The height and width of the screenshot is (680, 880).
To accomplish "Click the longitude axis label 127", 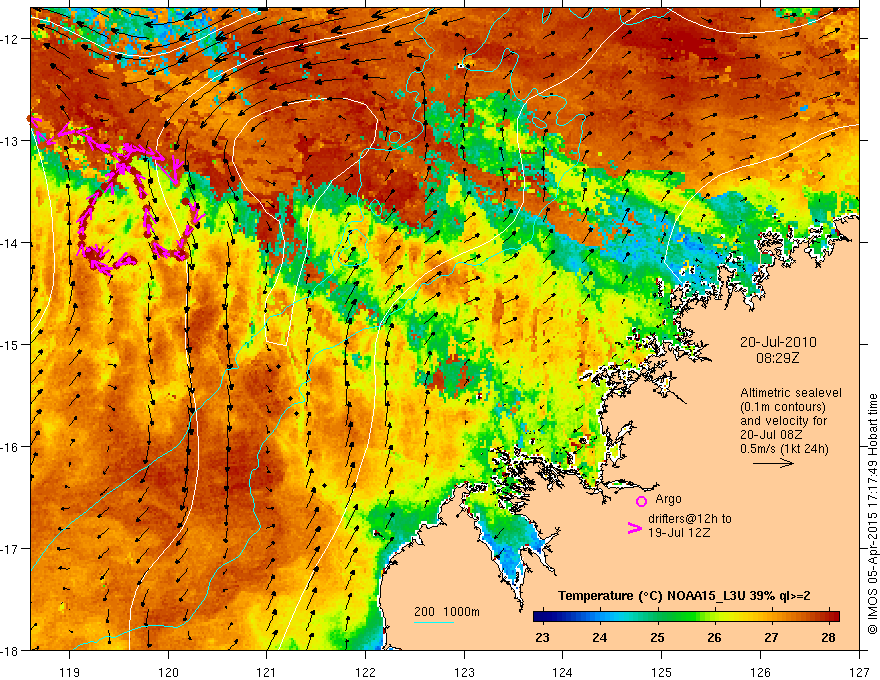I will tap(859, 672).
